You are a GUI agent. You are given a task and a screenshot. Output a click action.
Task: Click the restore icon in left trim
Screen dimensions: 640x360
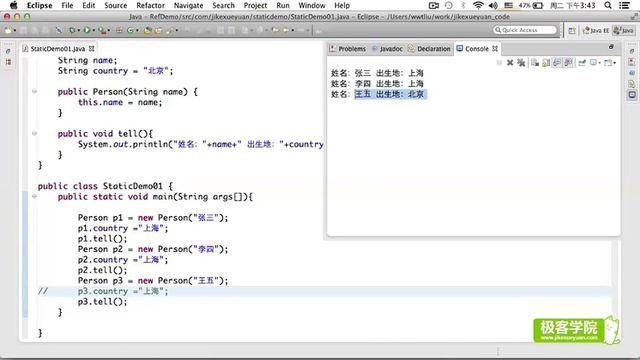click(x=8, y=51)
